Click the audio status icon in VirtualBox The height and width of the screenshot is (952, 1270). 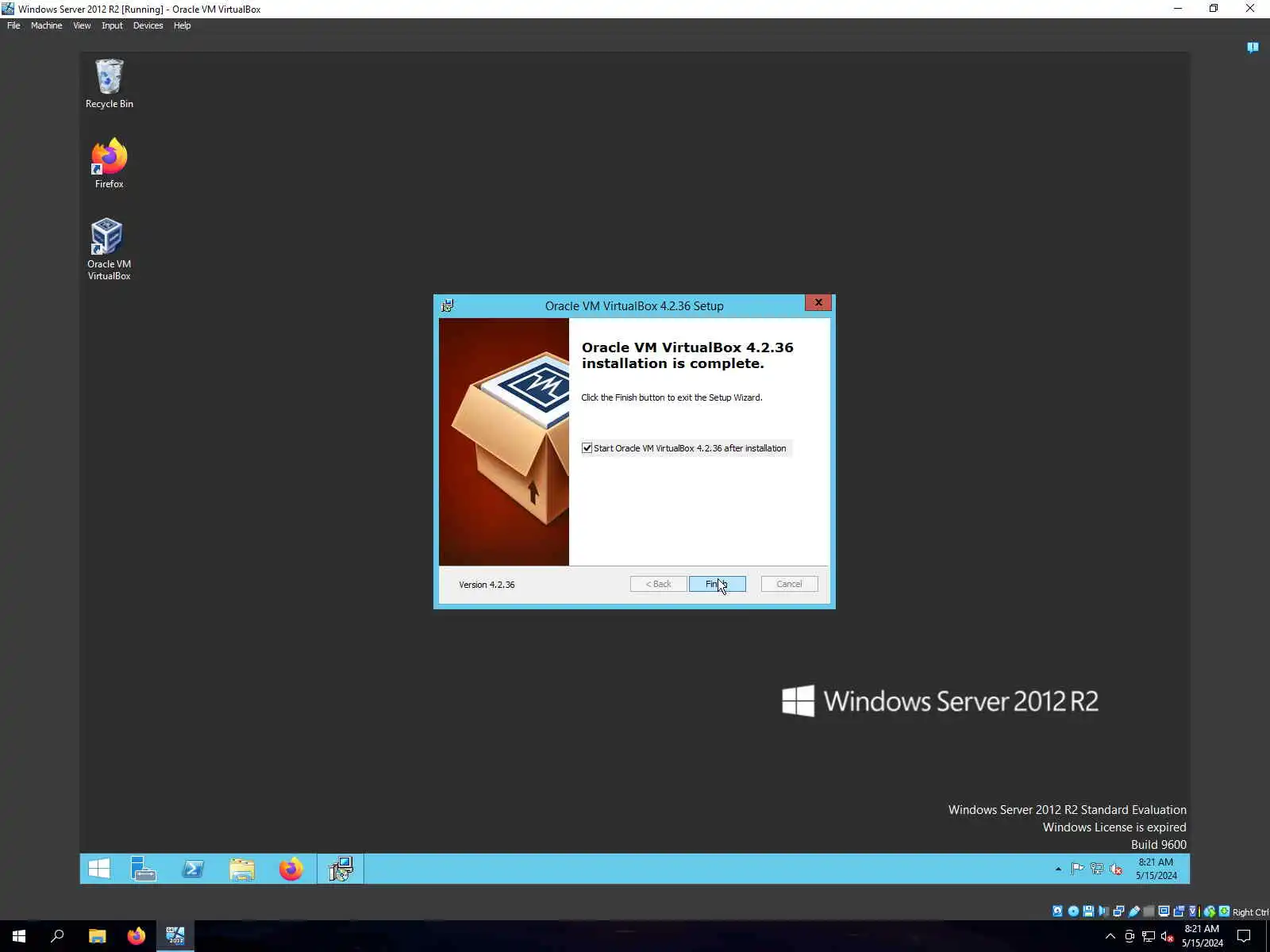[1103, 912]
